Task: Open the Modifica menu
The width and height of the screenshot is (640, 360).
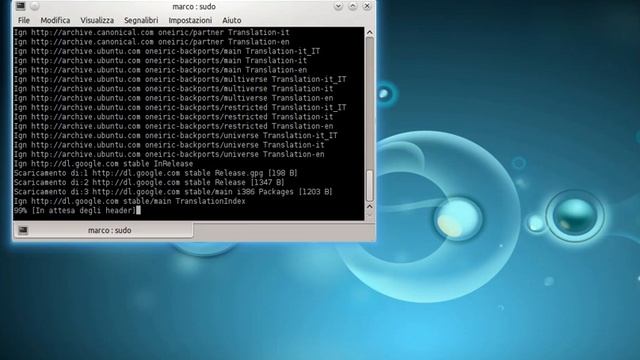Action: (55, 20)
